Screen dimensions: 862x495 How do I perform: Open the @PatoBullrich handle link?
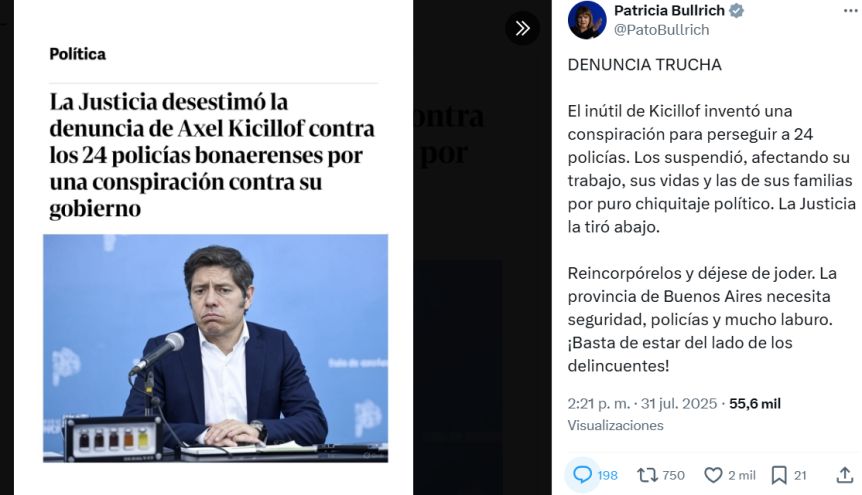pyautogui.click(x=661, y=30)
